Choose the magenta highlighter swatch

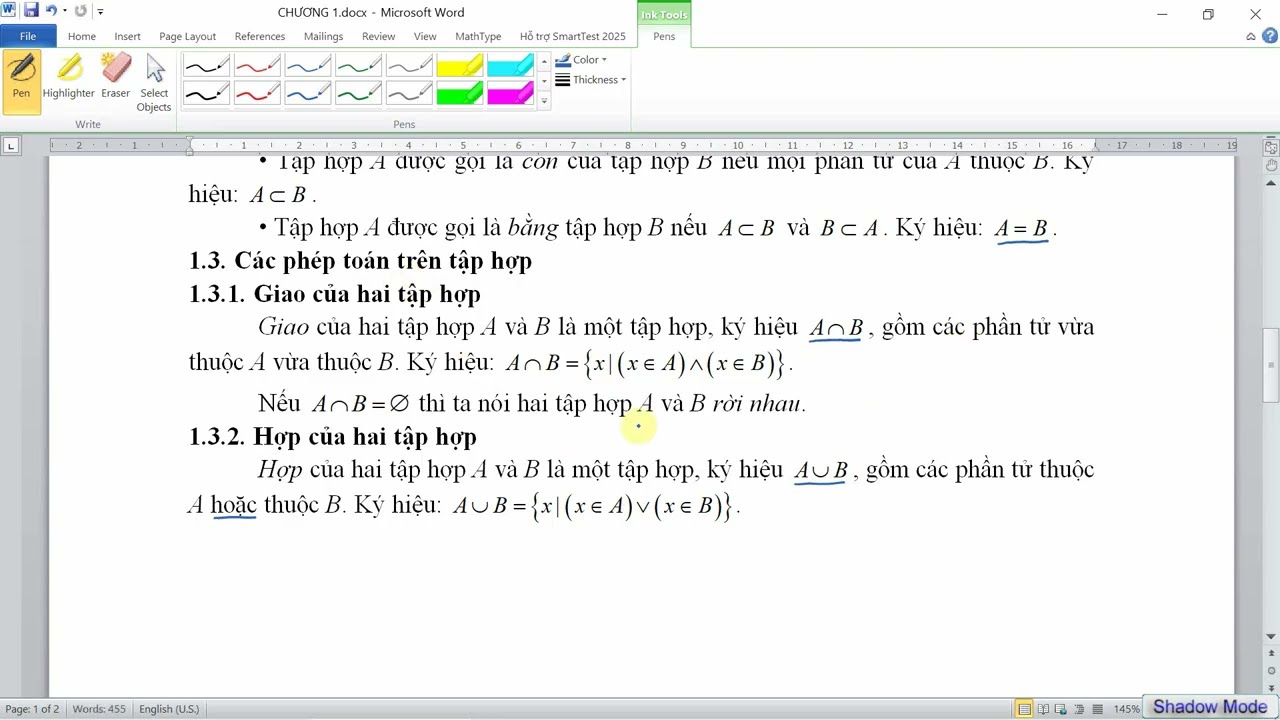click(510, 94)
